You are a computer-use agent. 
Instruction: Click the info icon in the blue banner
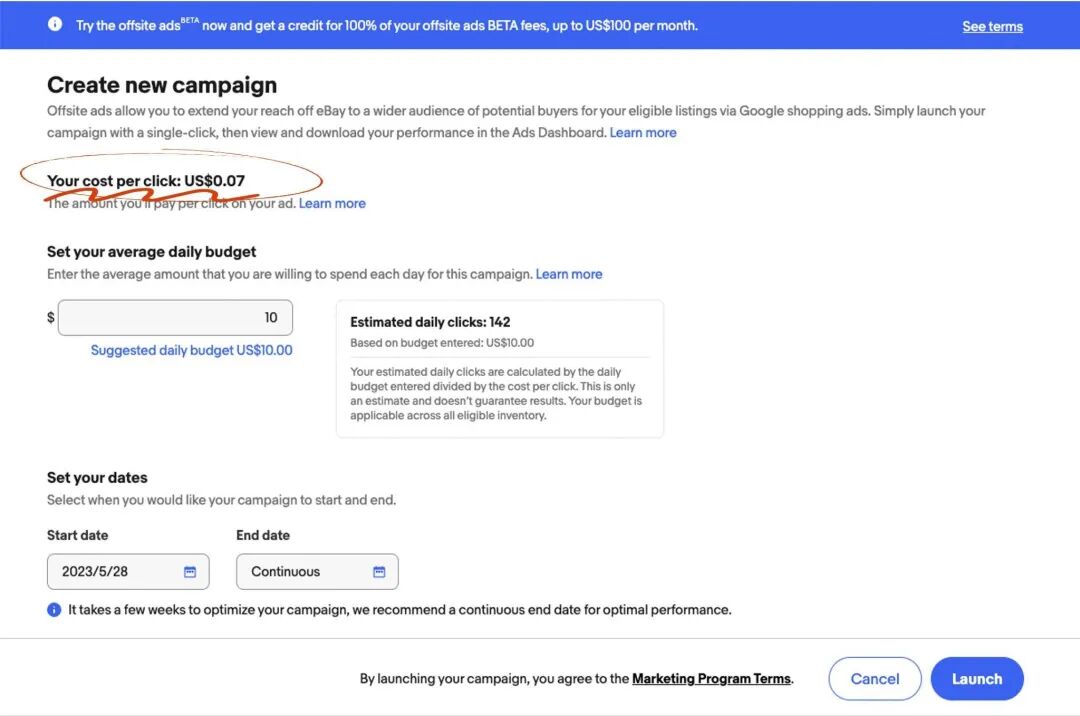pyautogui.click(x=55, y=24)
